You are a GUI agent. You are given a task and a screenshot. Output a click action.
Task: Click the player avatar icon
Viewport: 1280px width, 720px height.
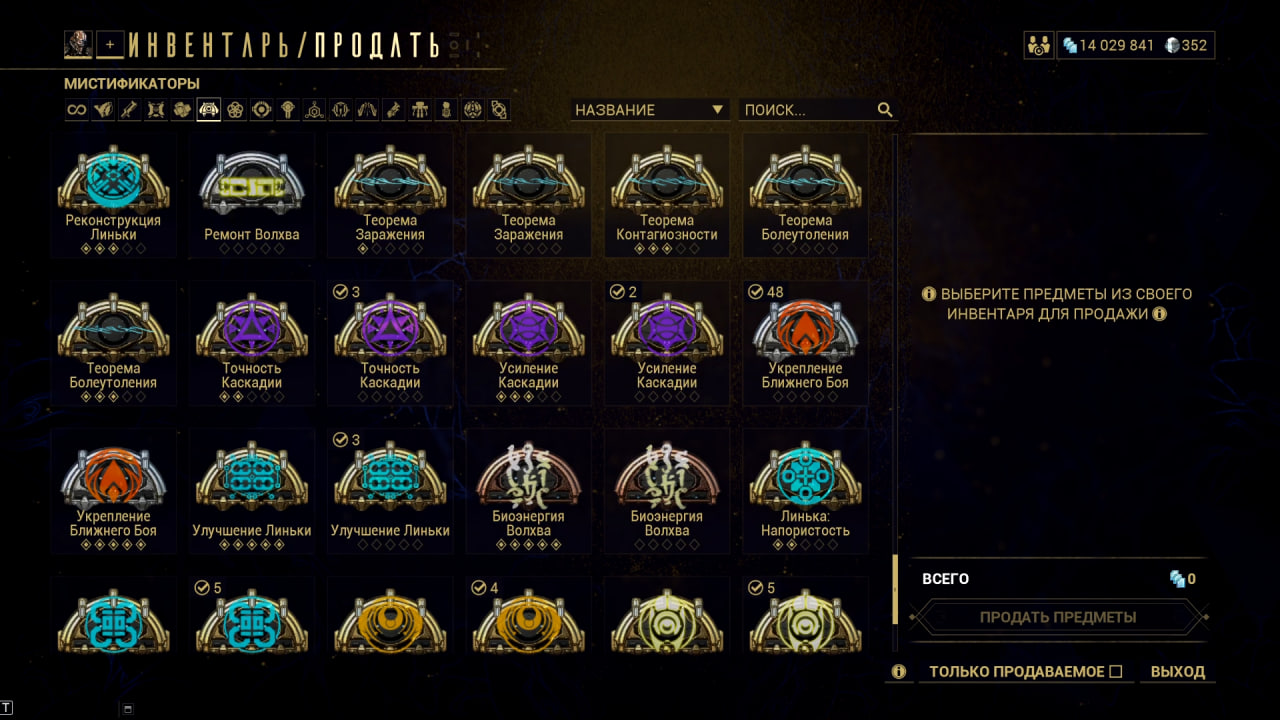(x=78, y=44)
